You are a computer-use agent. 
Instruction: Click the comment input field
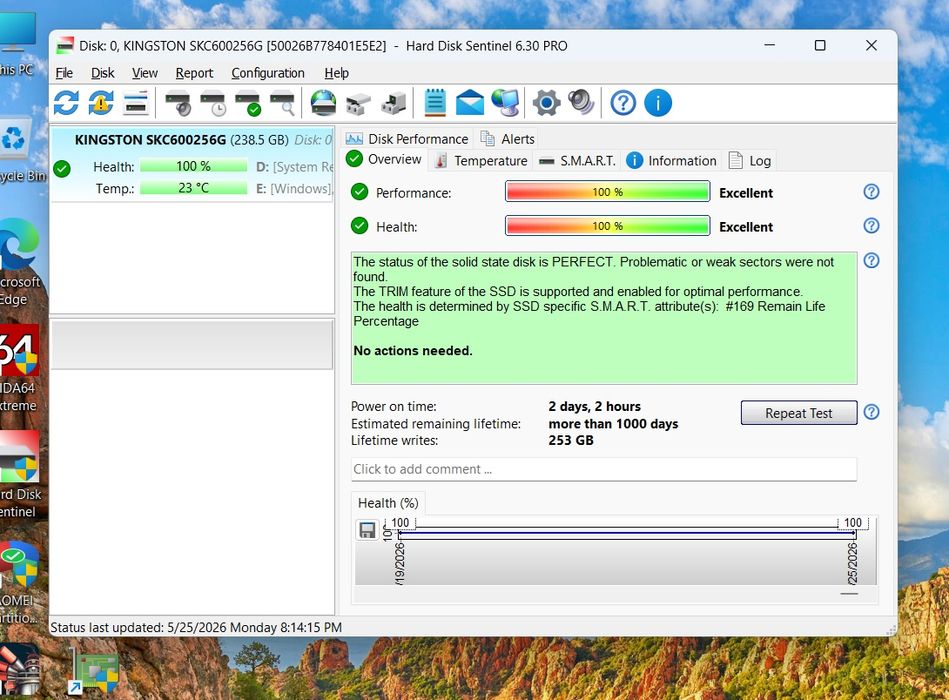(604, 469)
